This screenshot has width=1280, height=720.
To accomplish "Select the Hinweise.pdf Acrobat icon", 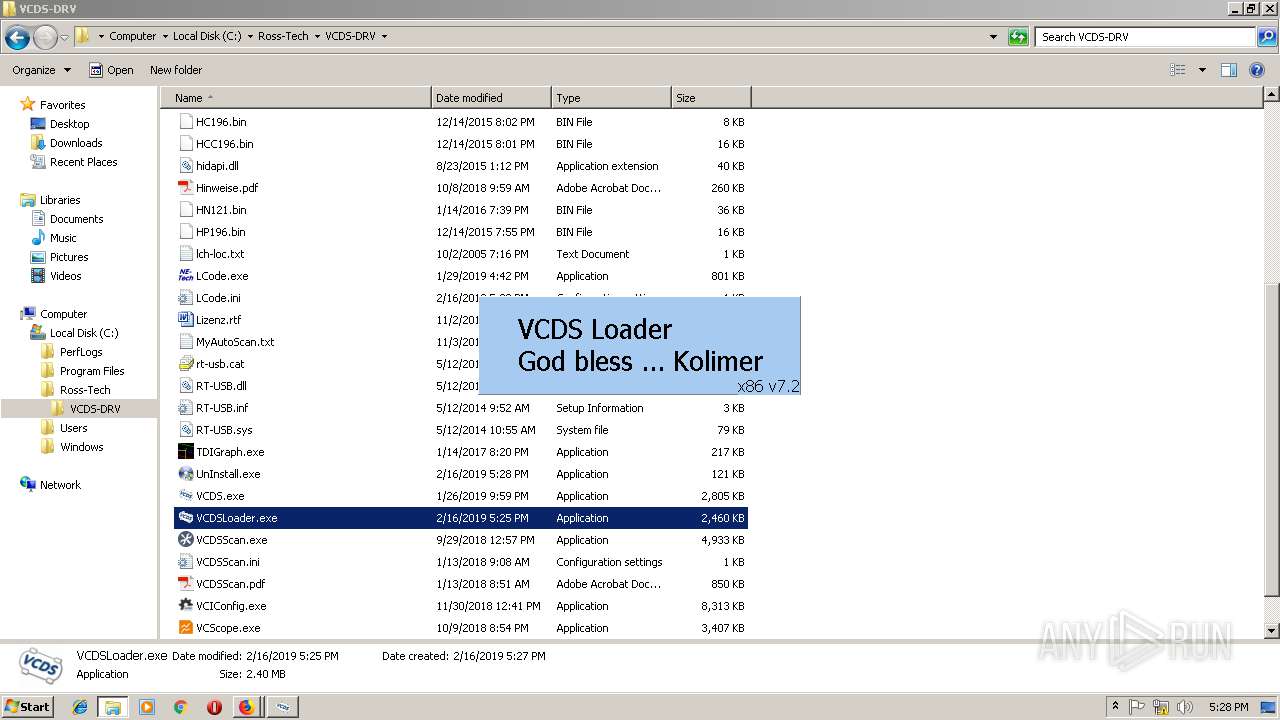I will (185, 188).
